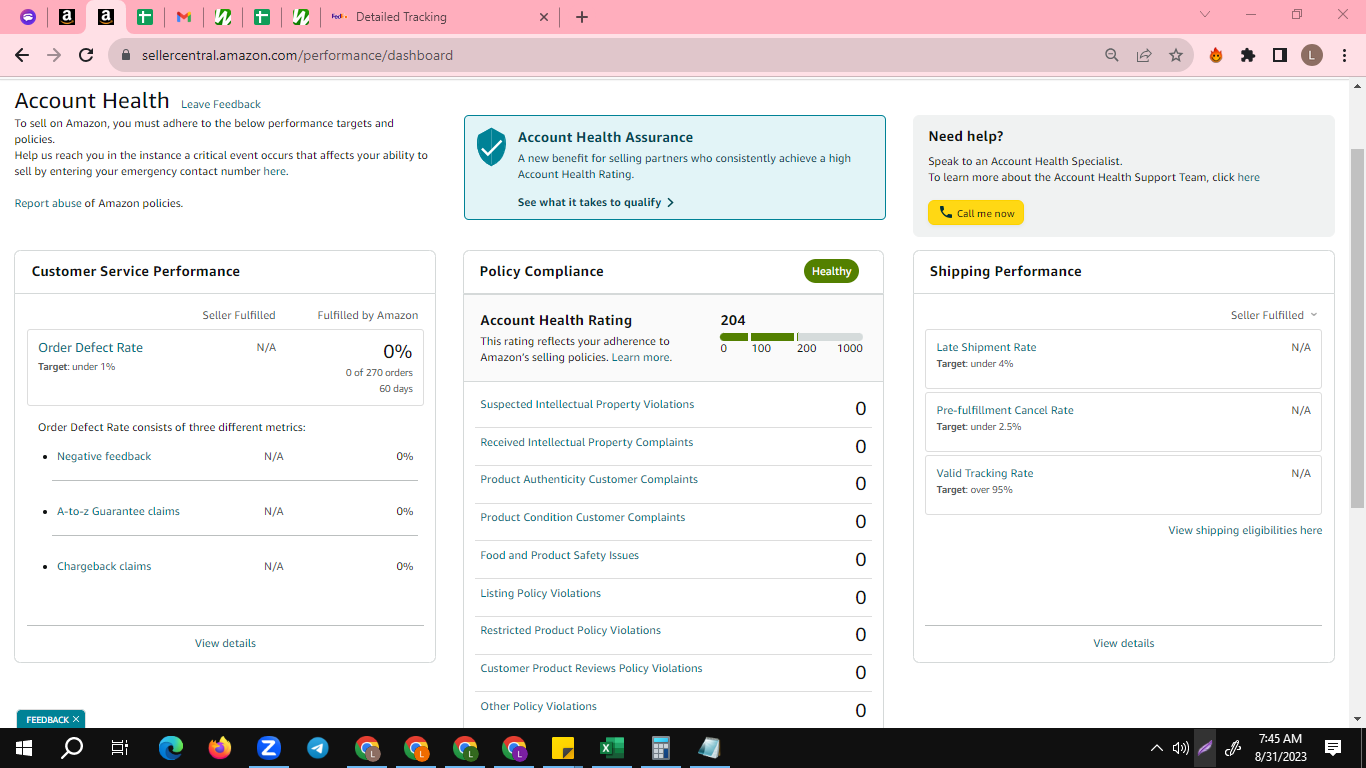The height and width of the screenshot is (768, 1366).
Task: Click the volume speaker tray icon
Action: (1180, 748)
